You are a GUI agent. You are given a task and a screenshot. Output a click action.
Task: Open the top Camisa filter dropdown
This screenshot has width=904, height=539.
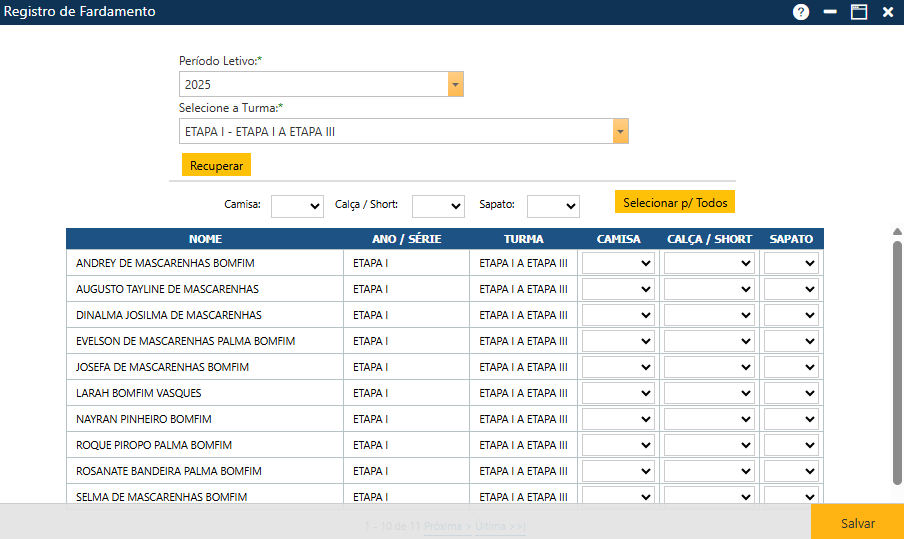coord(297,205)
